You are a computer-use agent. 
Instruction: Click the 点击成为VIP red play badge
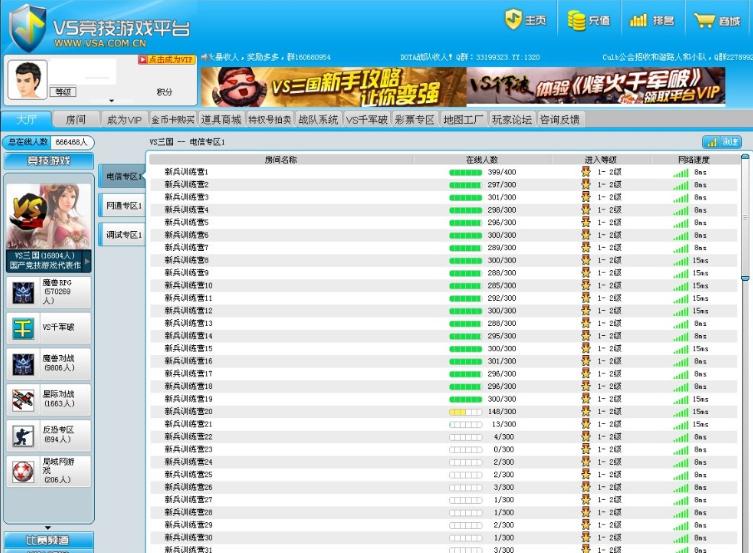[x=166, y=60]
